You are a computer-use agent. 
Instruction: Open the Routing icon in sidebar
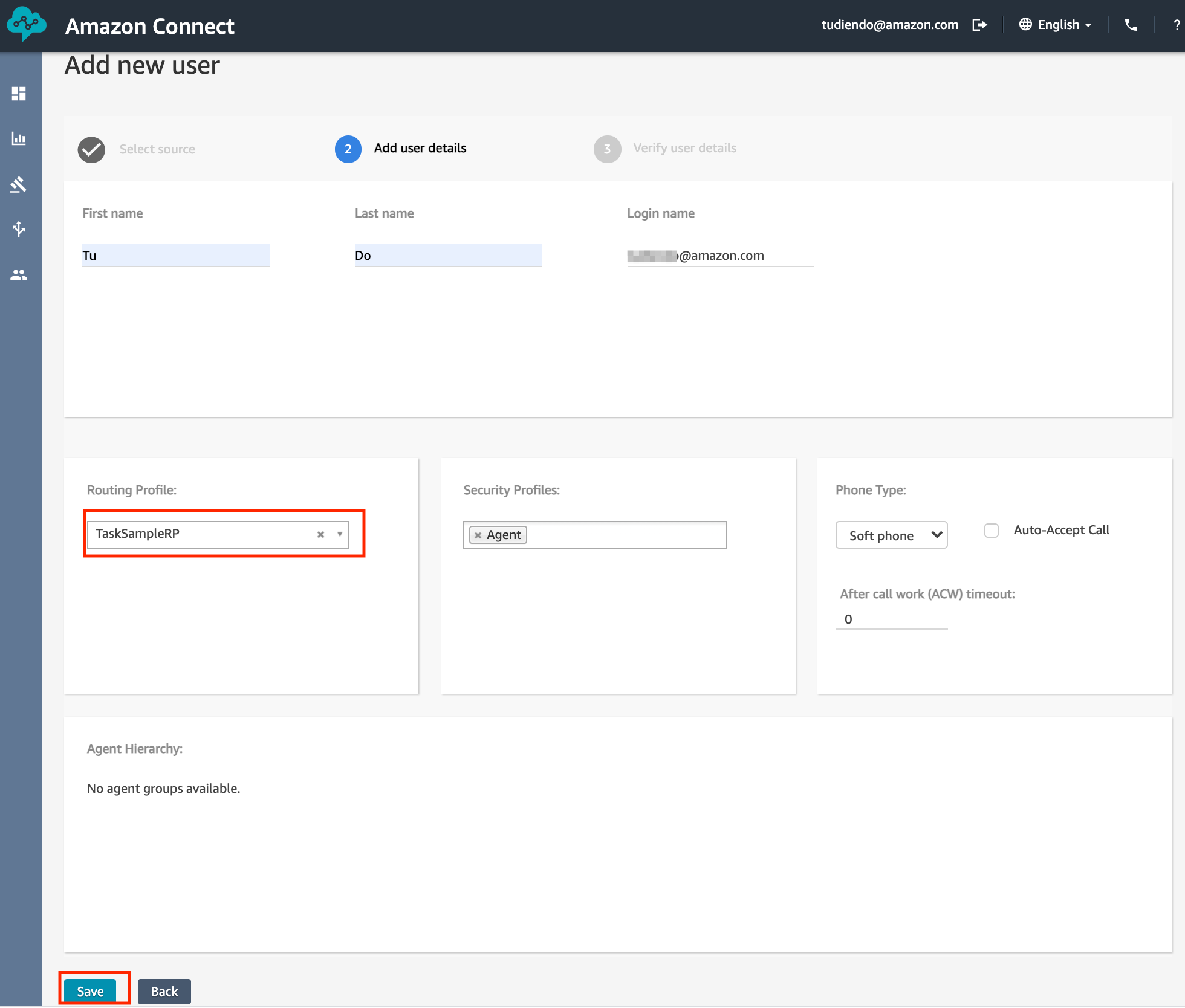pyautogui.click(x=19, y=184)
